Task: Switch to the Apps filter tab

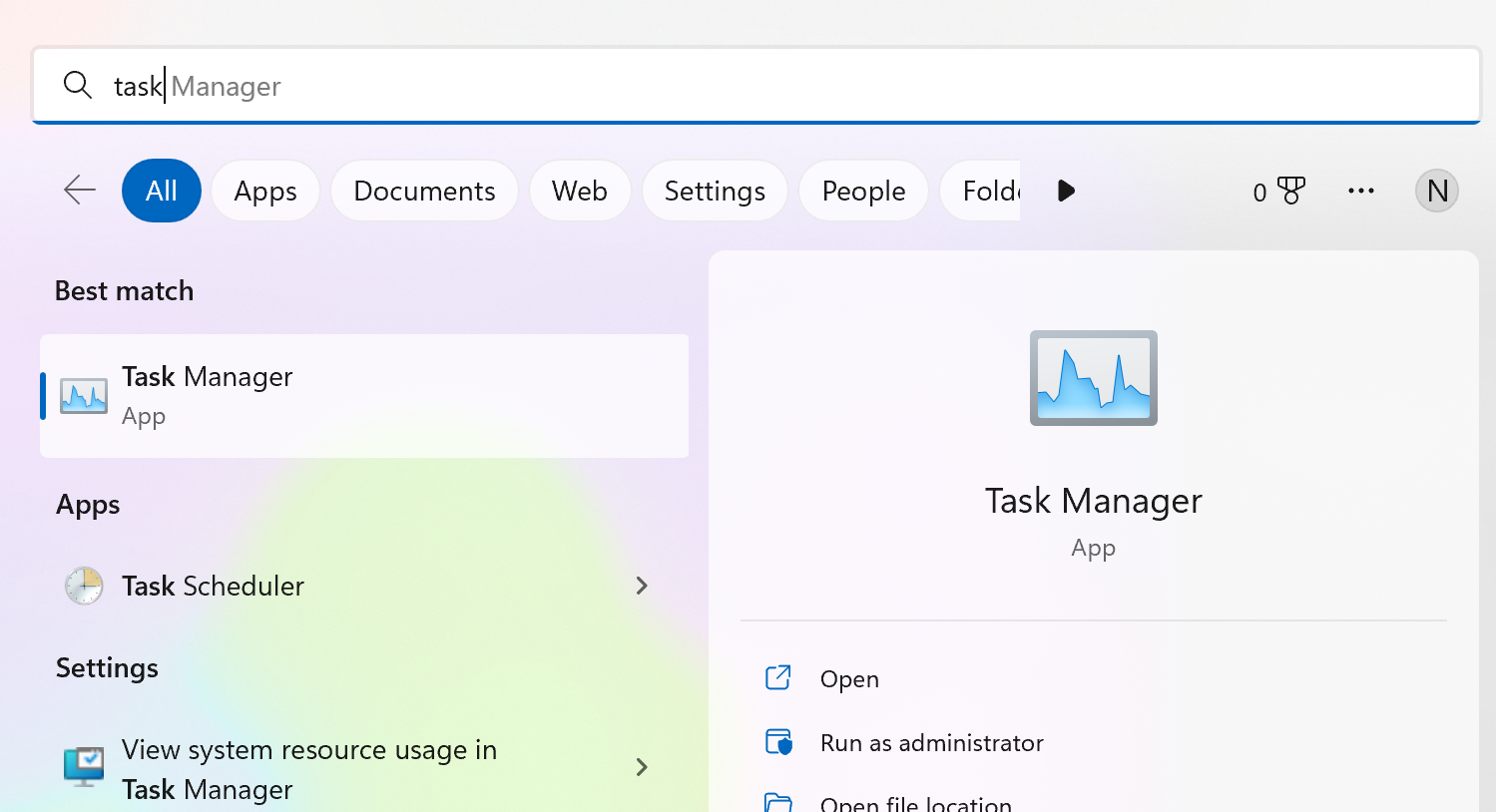Action: tap(265, 191)
